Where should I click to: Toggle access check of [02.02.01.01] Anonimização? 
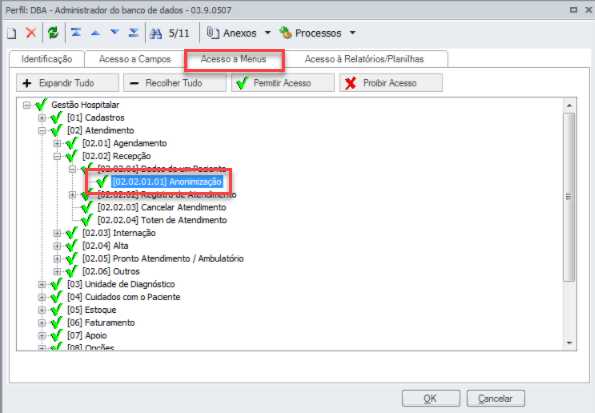pos(102,181)
